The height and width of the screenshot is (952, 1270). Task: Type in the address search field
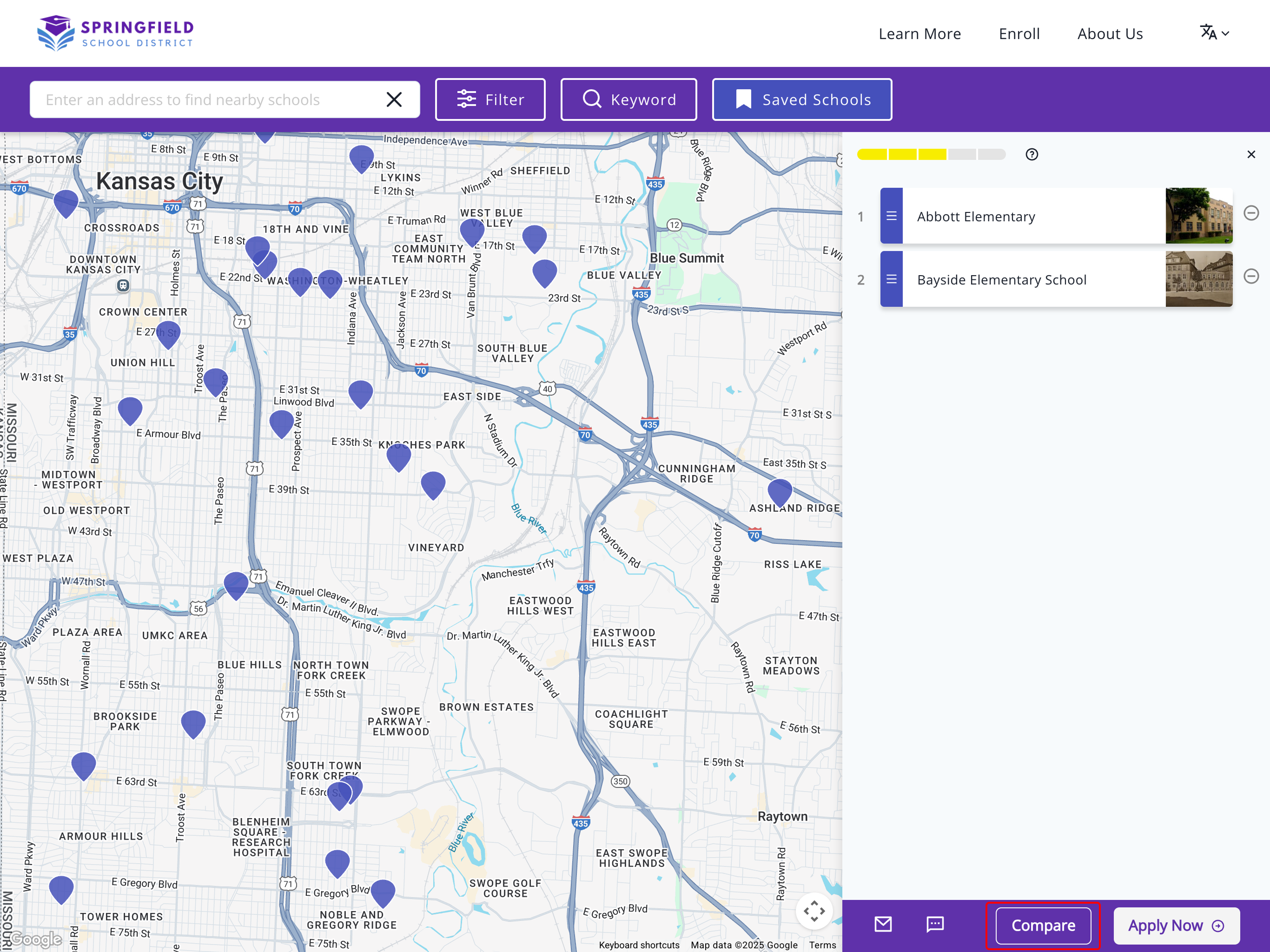pyautogui.click(x=207, y=100)
